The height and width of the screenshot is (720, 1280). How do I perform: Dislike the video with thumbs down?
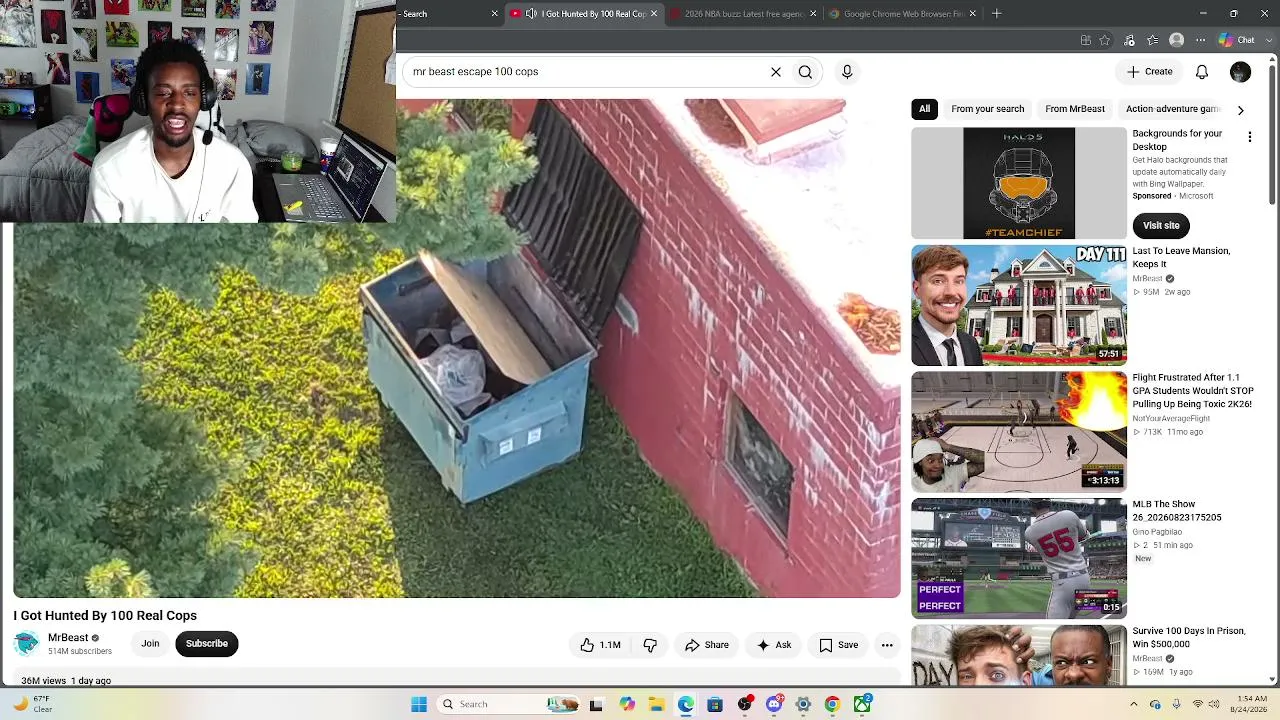(x=650, y=645)
